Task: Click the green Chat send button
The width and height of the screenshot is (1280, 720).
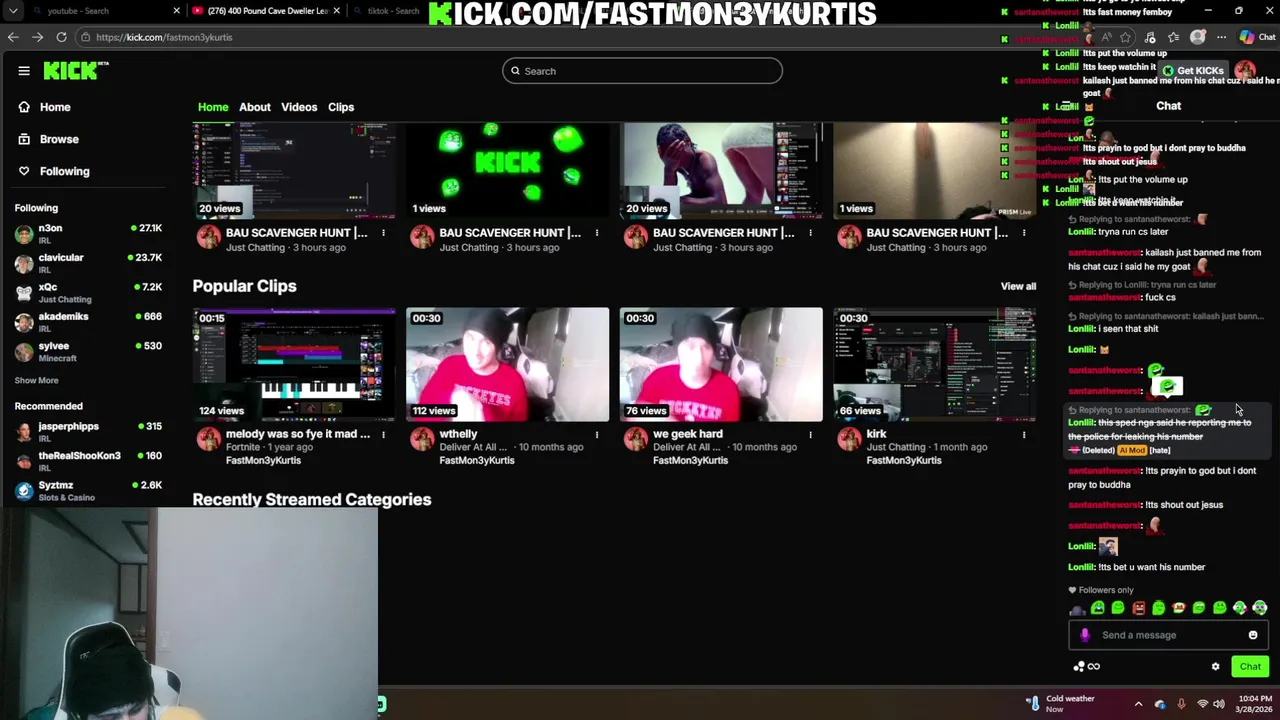Action: pyautogui.click(x=1250, y=667)
